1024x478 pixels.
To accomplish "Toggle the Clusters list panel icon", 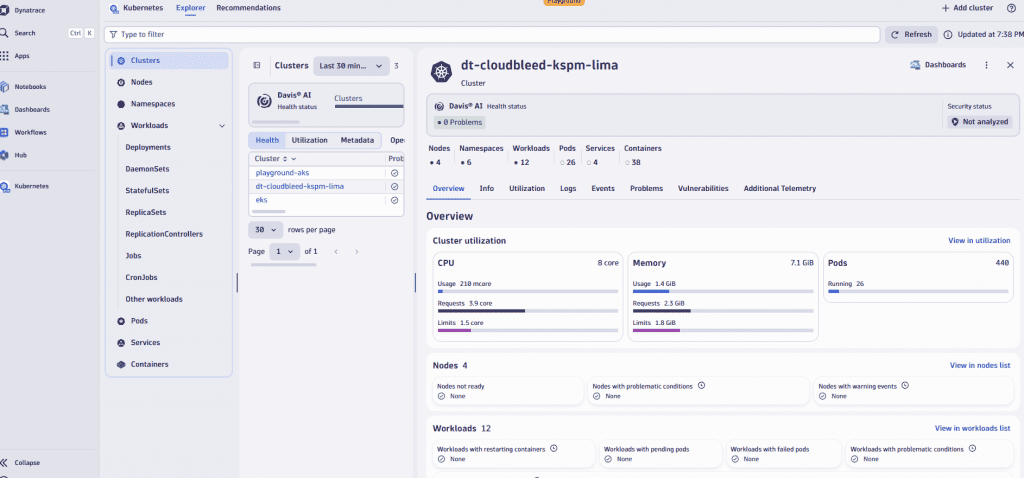I will pos(257,65).
